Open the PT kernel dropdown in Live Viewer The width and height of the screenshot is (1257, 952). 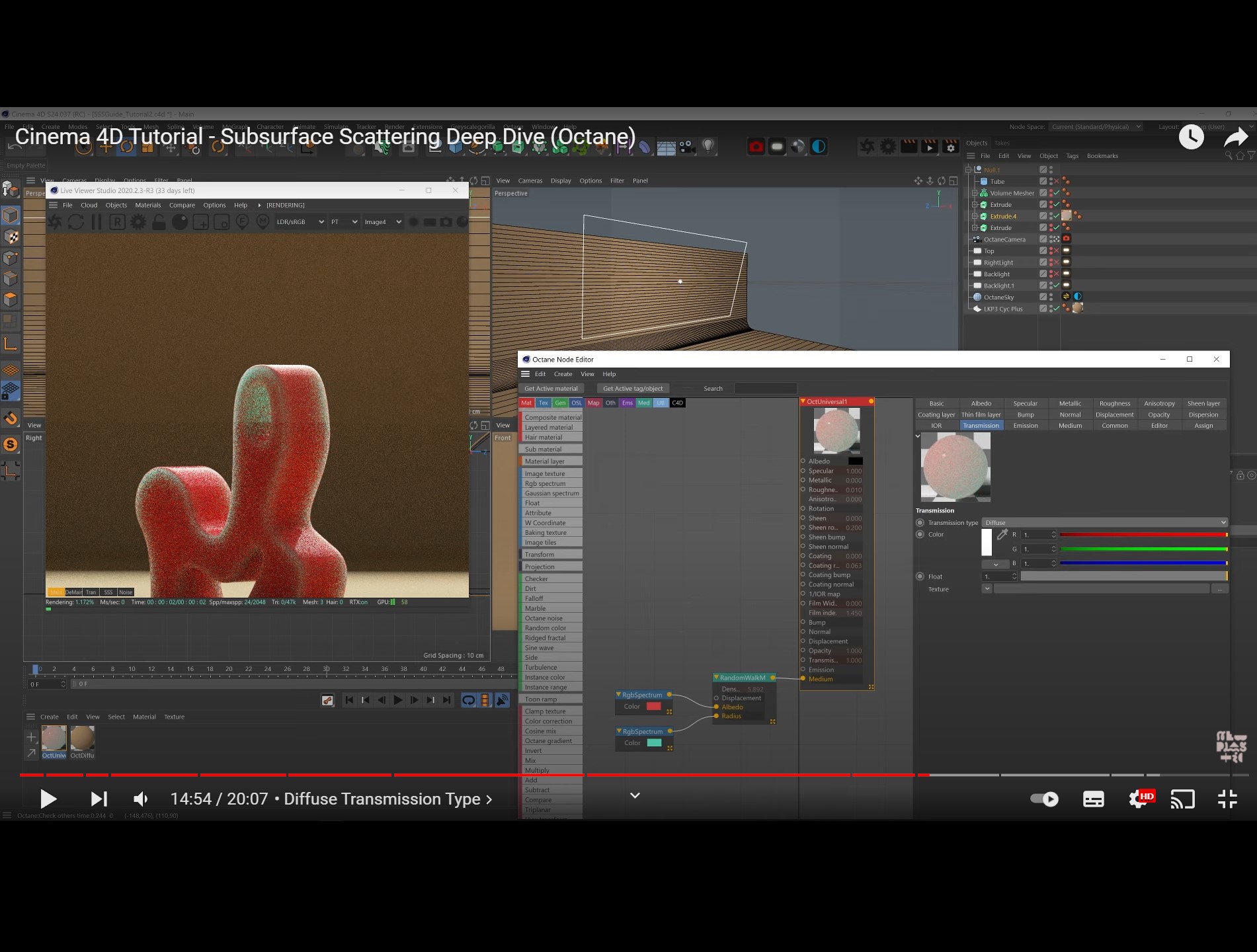click(344, 222)
